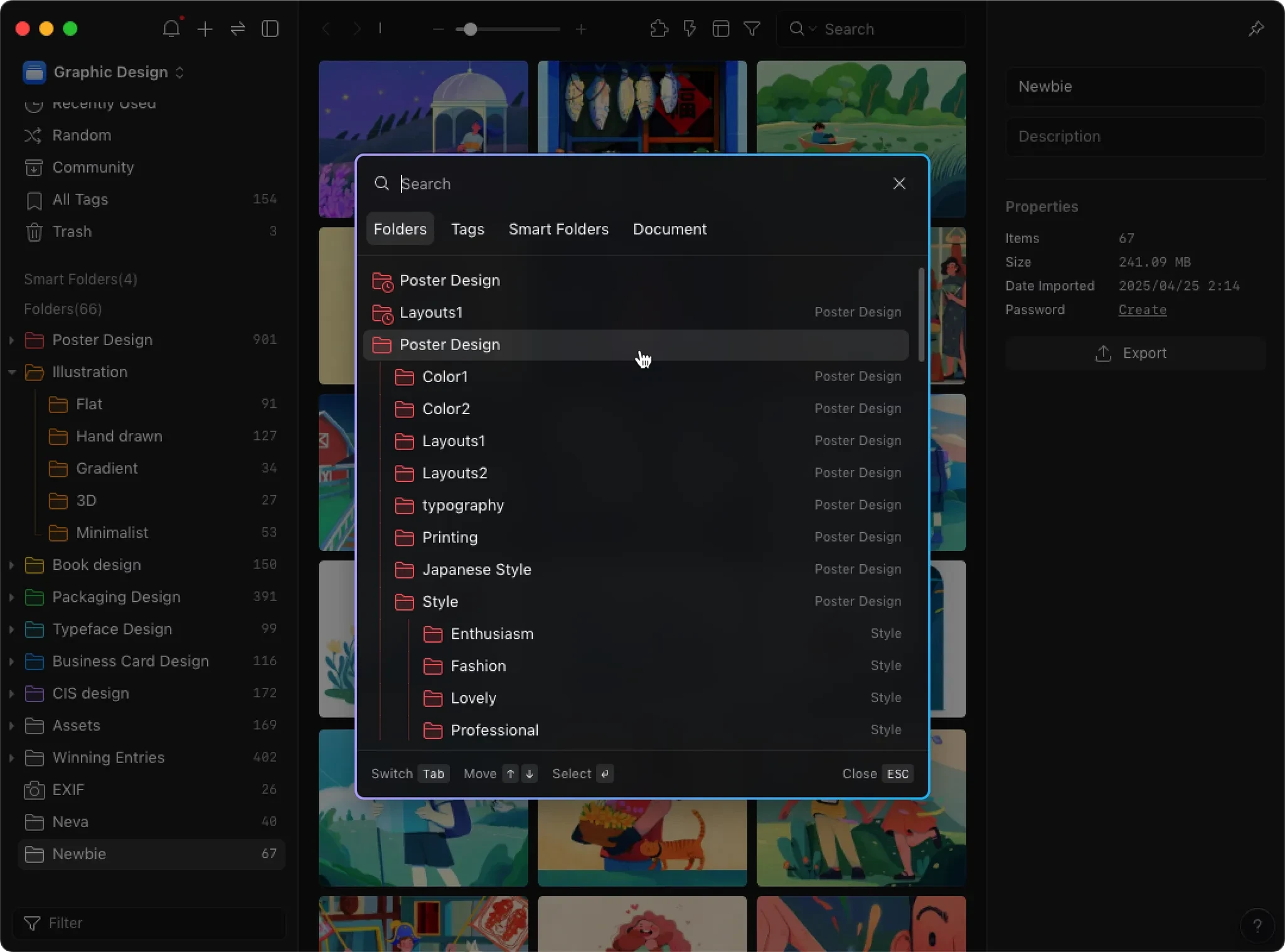Switch to the Tags tab
Image resolution: width=1285 pixels, height=952 pixels.
click(x=467, y=229)
